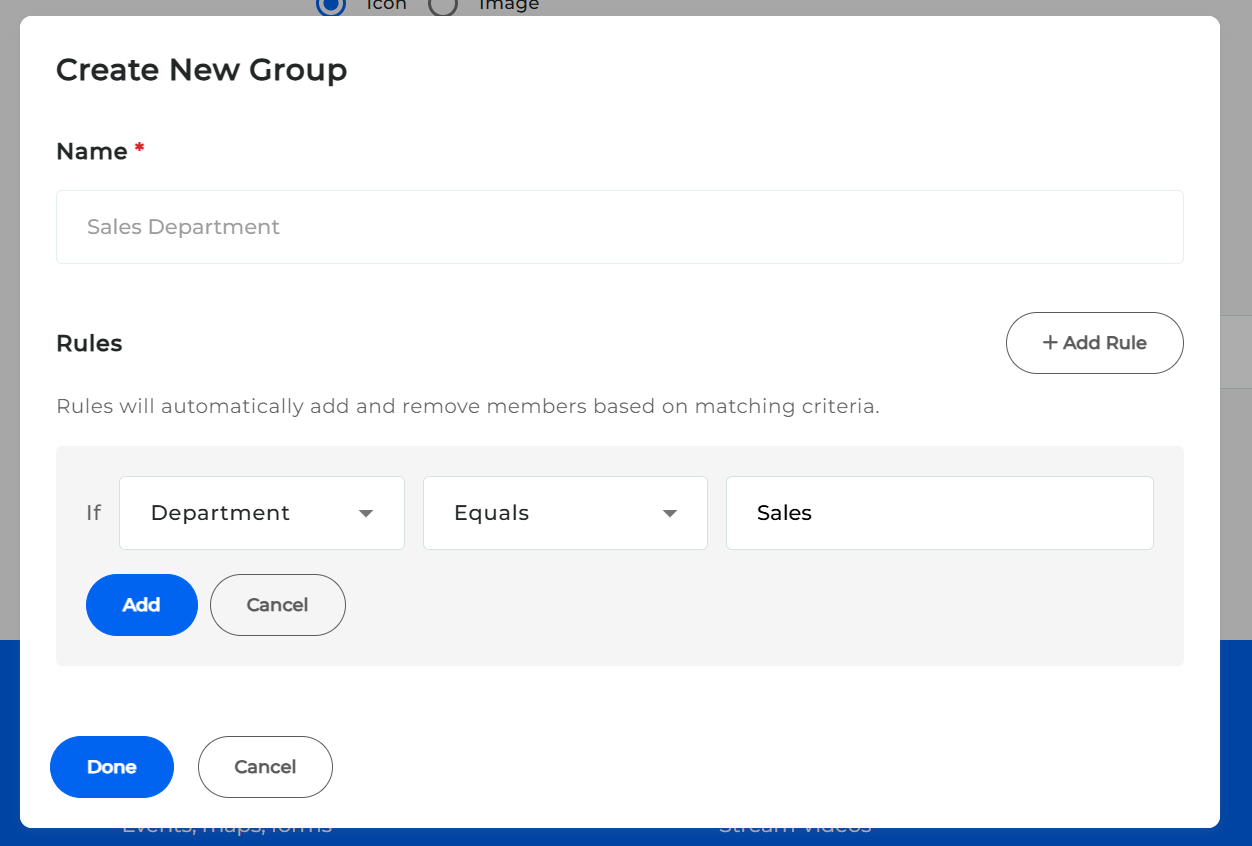Click the Create New Group title

click(202, 70)
